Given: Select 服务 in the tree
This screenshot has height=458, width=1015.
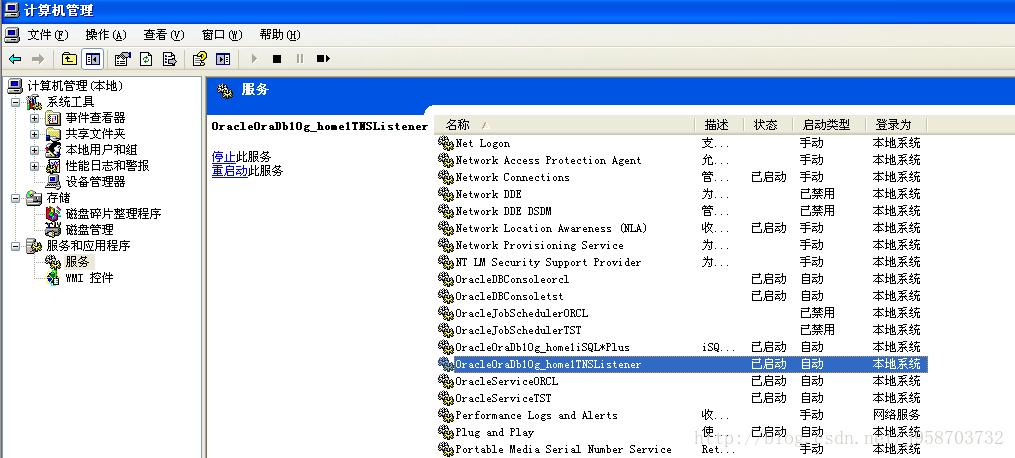Looking at the screenshot, I should click(77, 261).
